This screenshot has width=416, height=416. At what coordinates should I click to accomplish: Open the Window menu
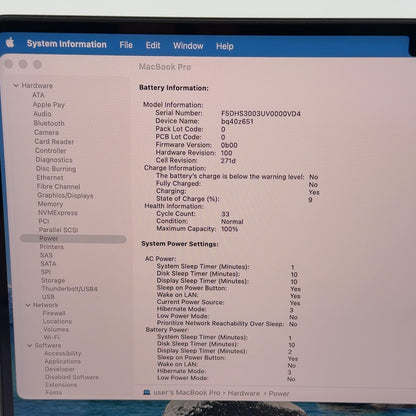(x=188, y=46)
